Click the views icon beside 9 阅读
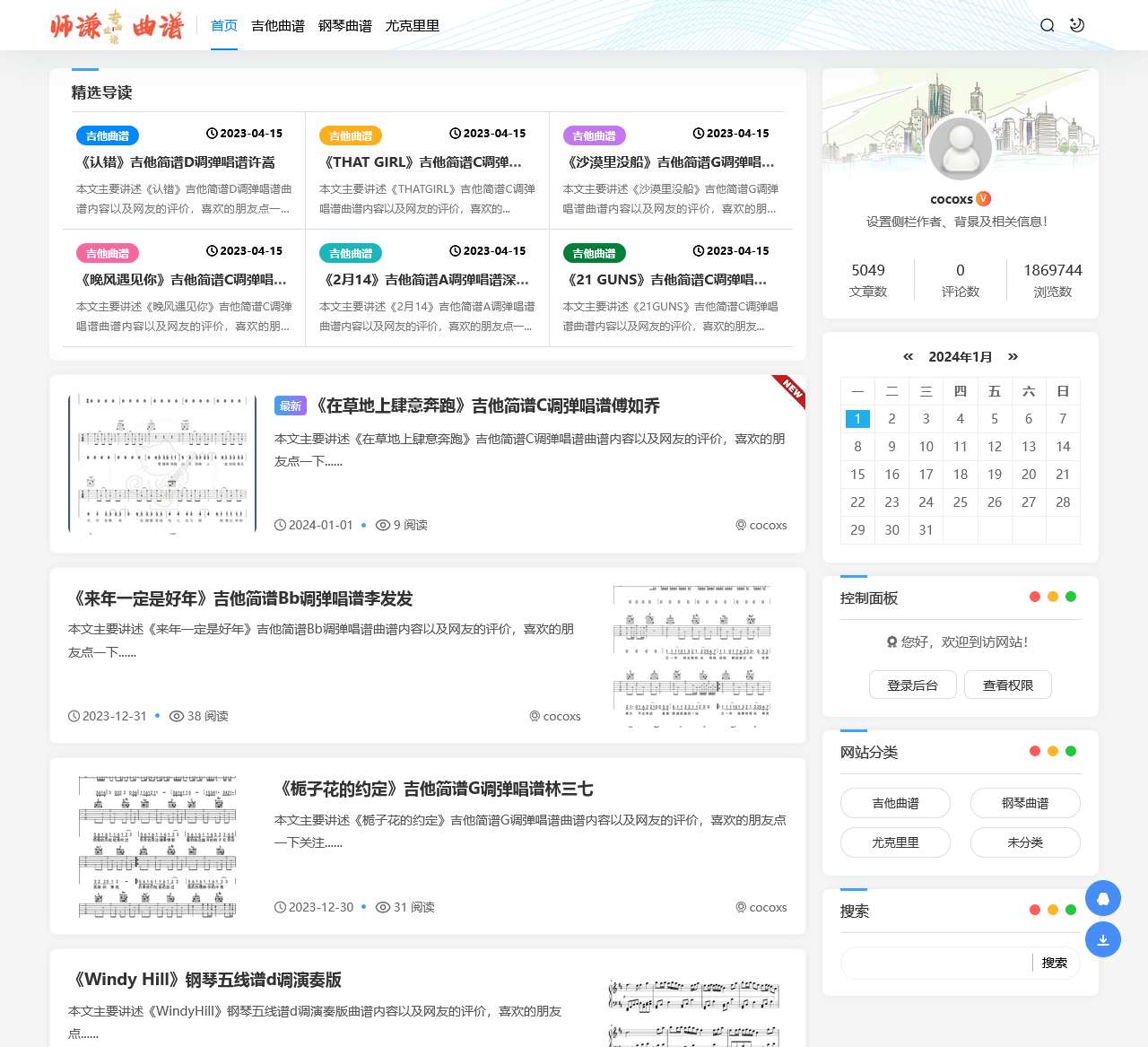Screen dimensions: 1148x1047 tap(384, 525)
